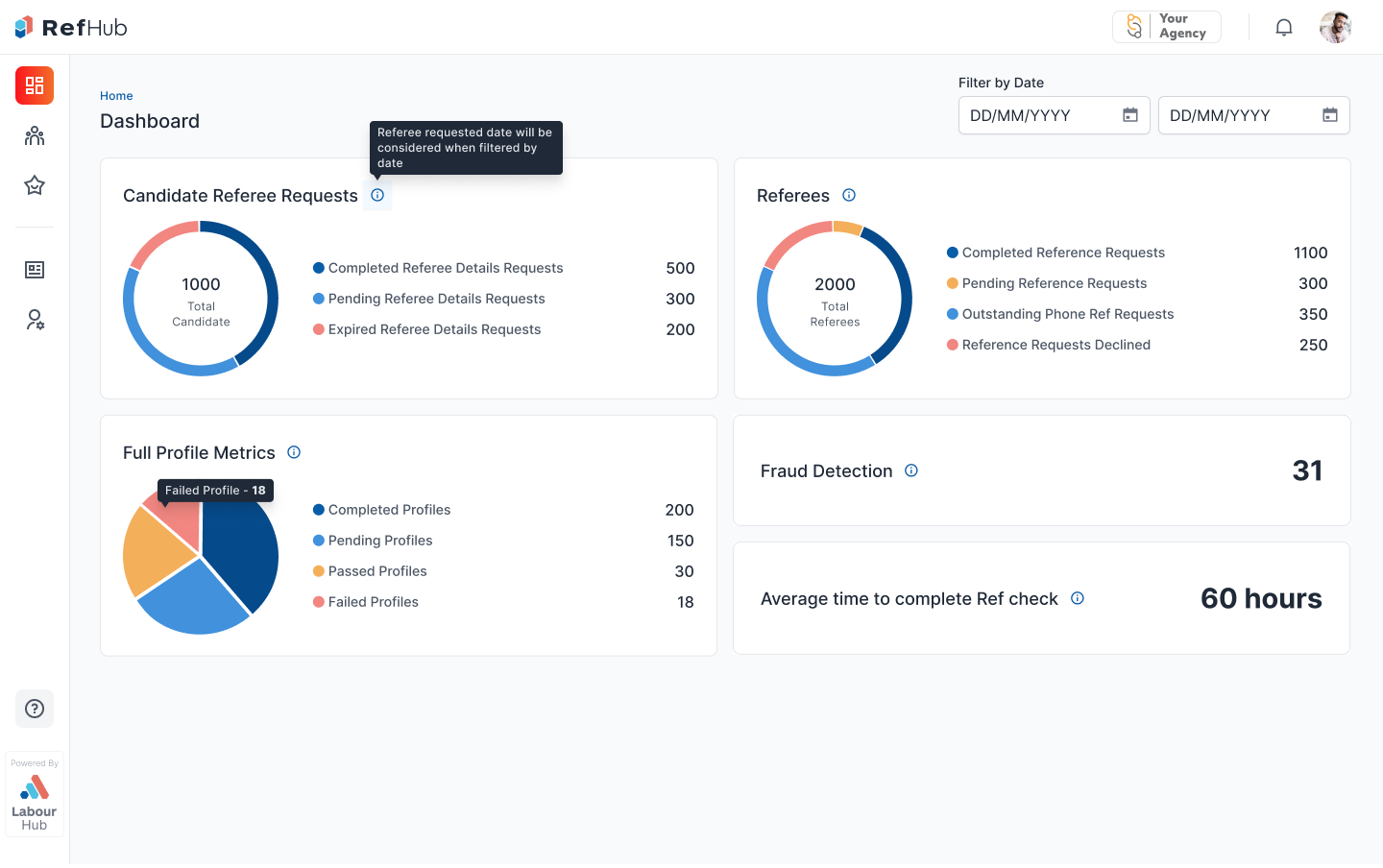The image size is (1383, 868).
Task: Select the star icon in sidebar
Action: click(x=35, y=185)
